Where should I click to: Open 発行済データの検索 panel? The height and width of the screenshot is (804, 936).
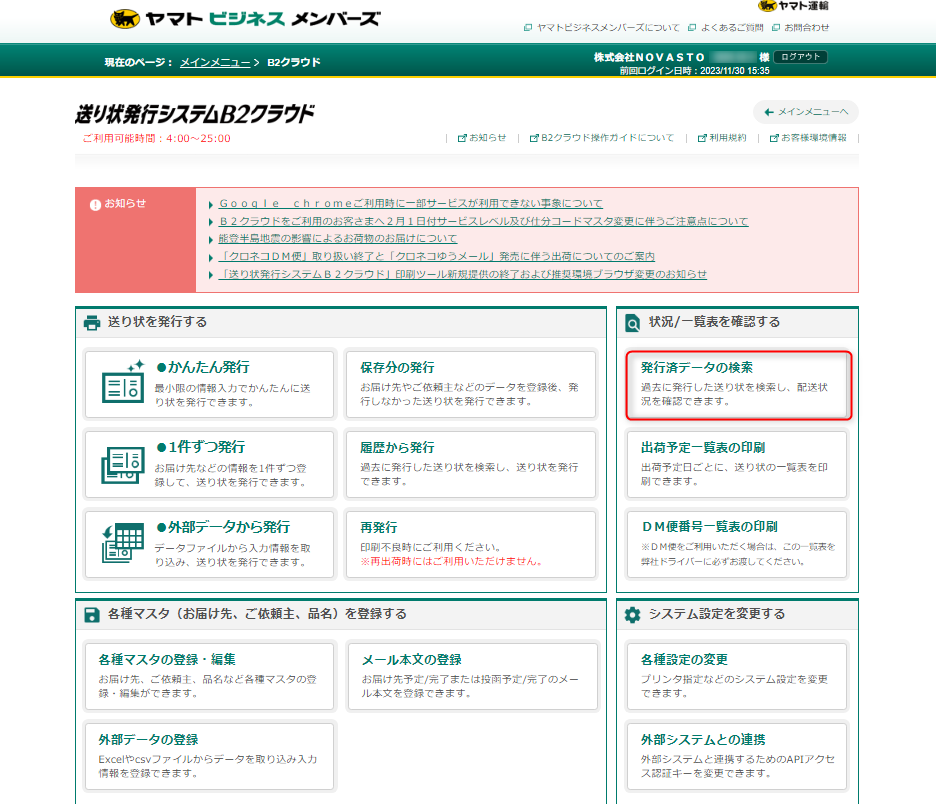737,384
